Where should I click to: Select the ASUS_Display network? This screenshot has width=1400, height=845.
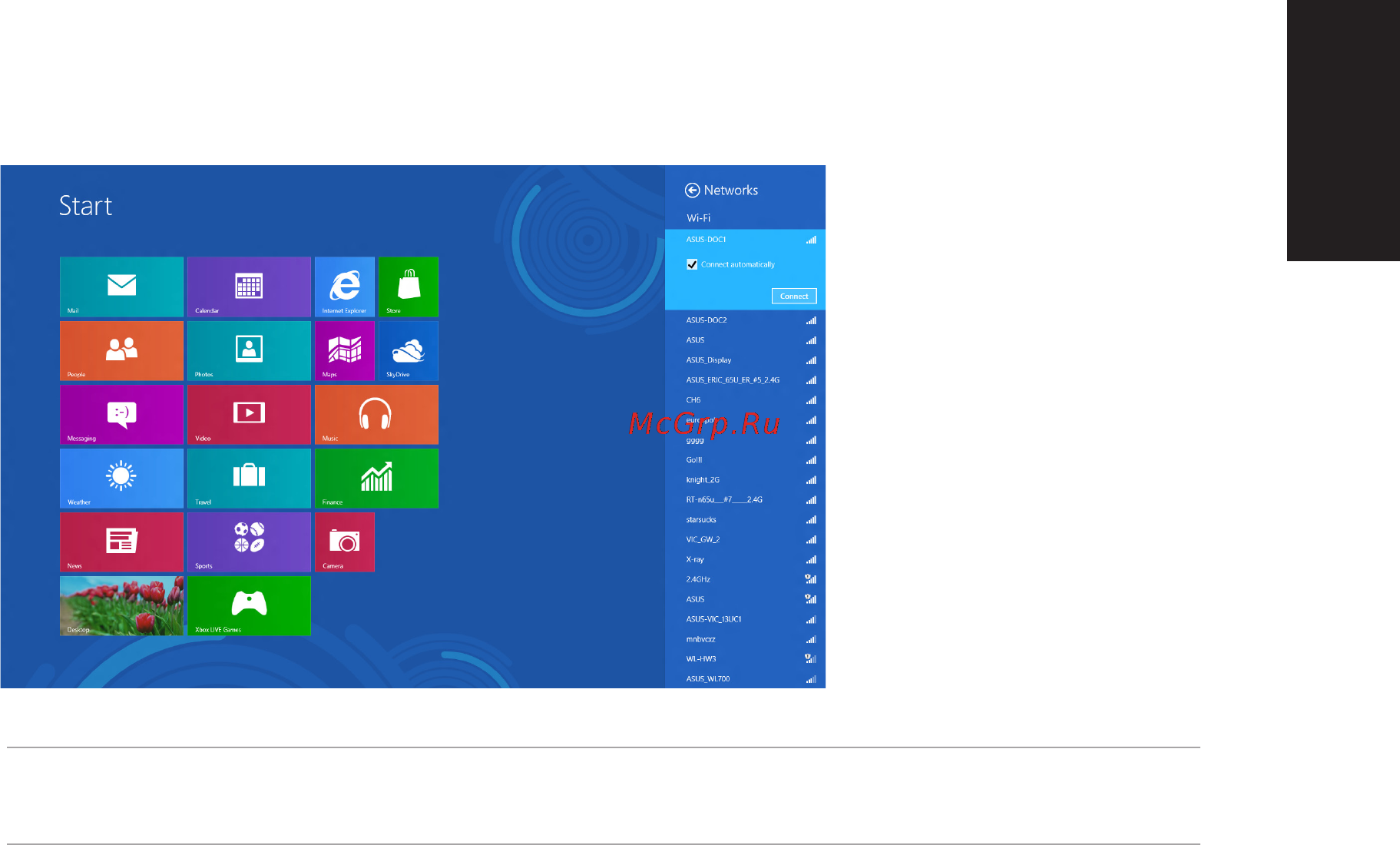(x=745, y=360)
